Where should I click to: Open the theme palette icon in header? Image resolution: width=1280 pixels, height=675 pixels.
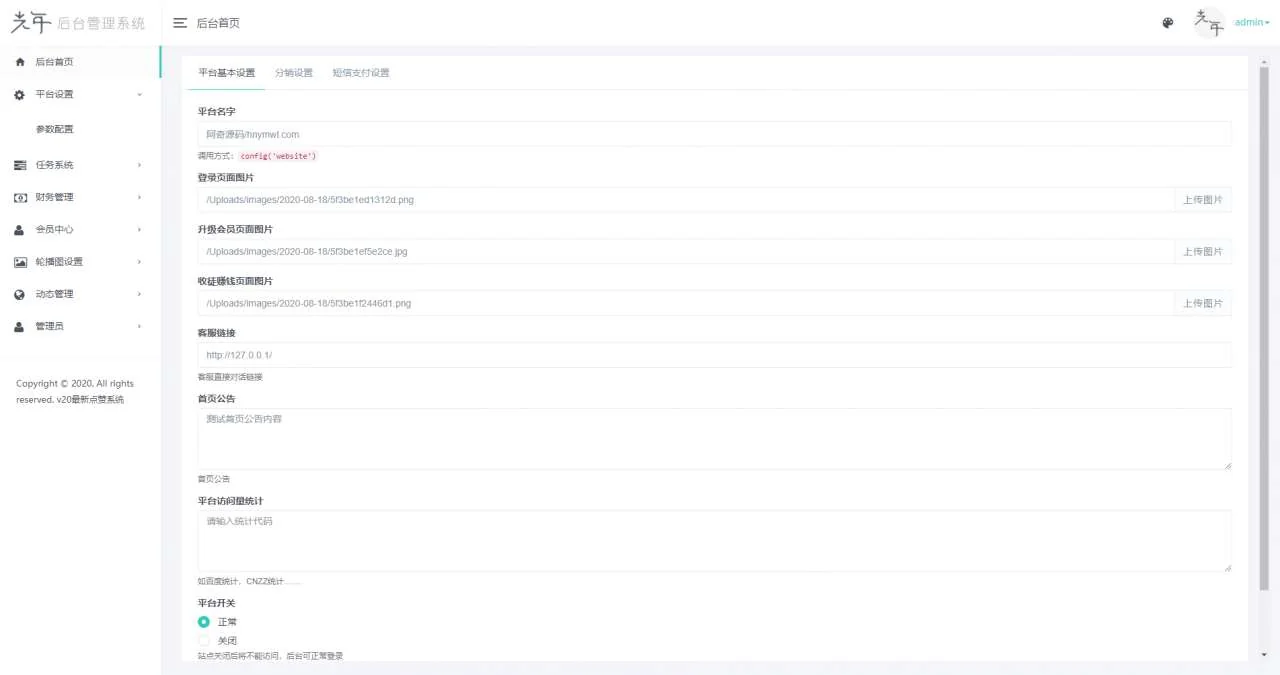click(1168, 23)
